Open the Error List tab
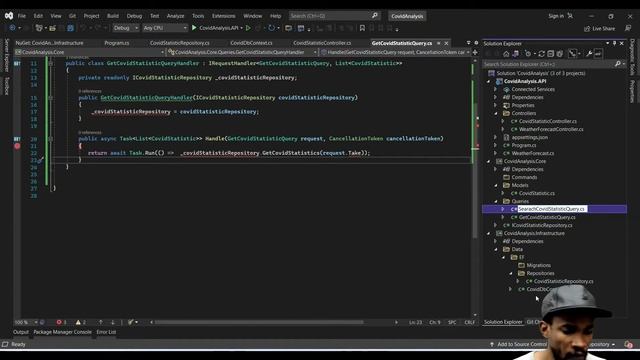This screenshot has height=360, width=640. 106,332
